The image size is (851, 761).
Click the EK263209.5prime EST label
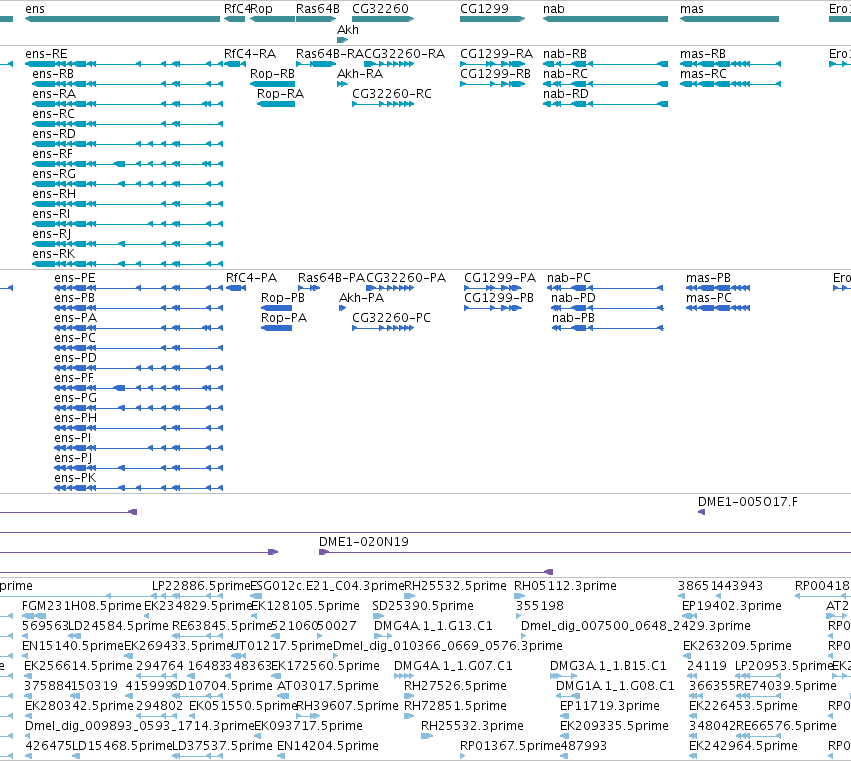click(x=737, y=646)
